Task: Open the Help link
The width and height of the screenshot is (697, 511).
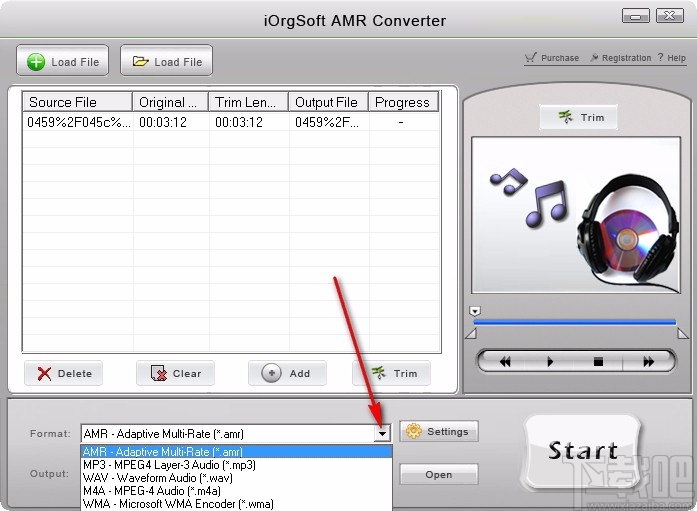Action: (672, 58)
